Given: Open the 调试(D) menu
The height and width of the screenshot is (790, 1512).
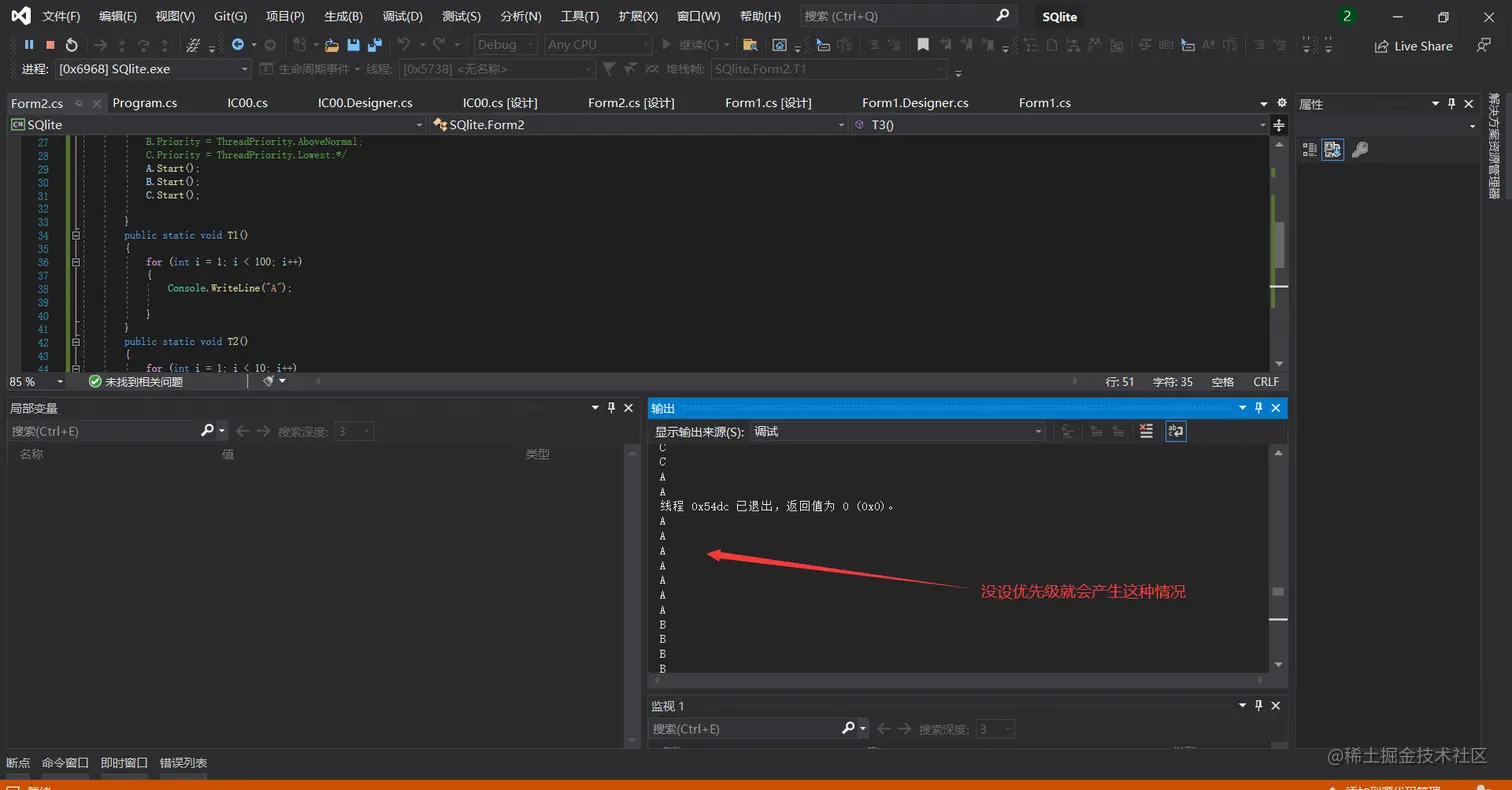Looking at the screenshot, I should (x=402, y=16).
